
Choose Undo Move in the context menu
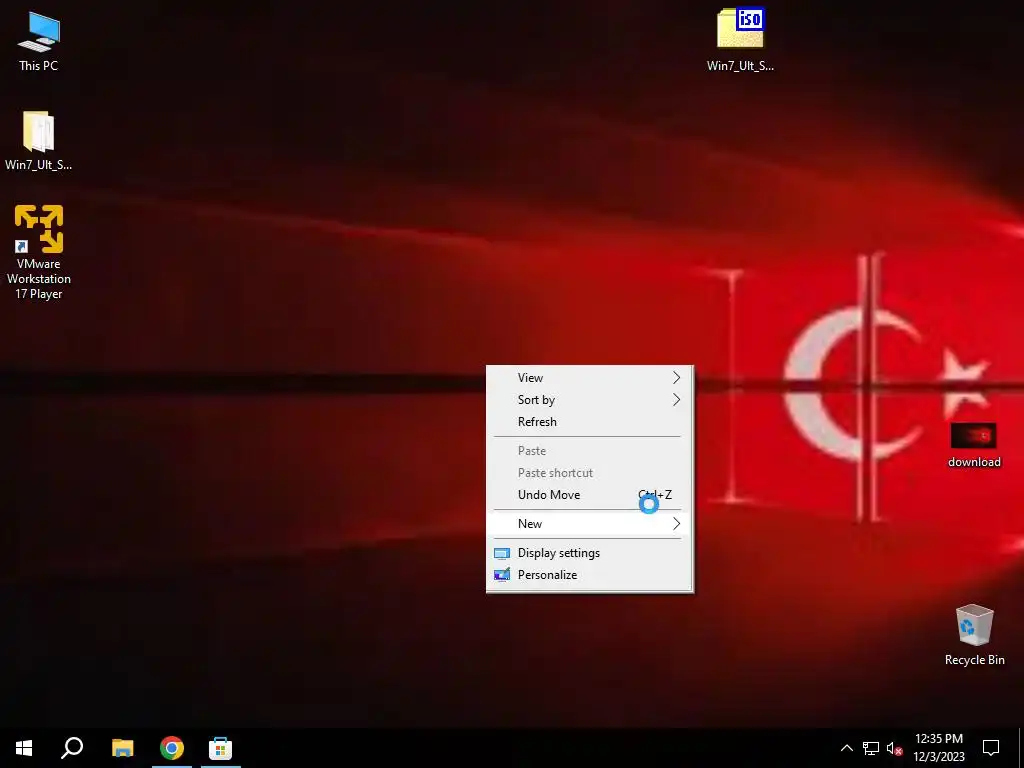tap(590, 494)
